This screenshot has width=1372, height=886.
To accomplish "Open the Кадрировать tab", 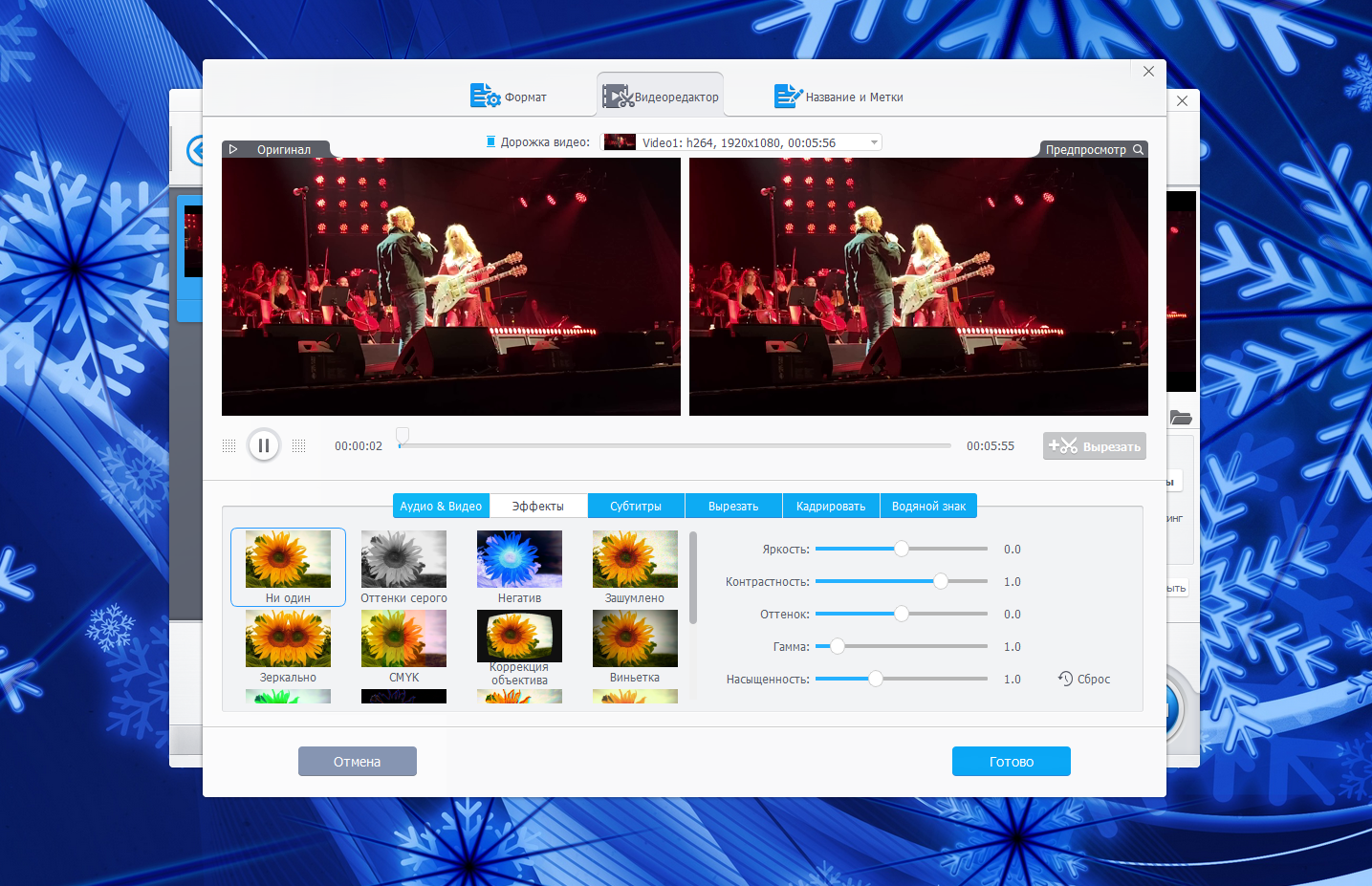I will [830, 507].
